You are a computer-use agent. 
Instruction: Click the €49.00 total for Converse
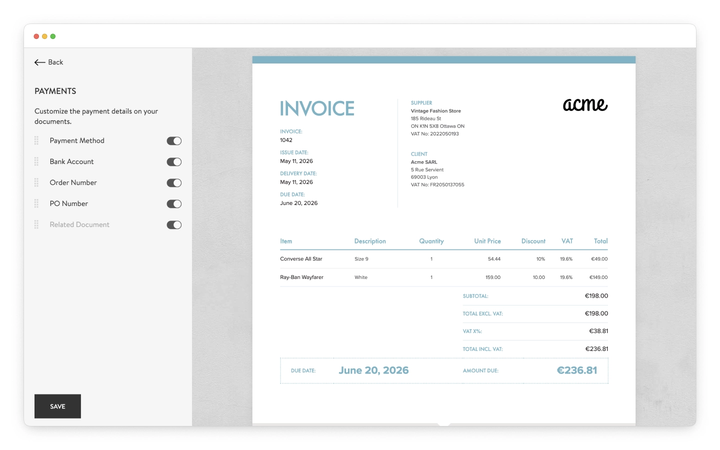(599, 259)
